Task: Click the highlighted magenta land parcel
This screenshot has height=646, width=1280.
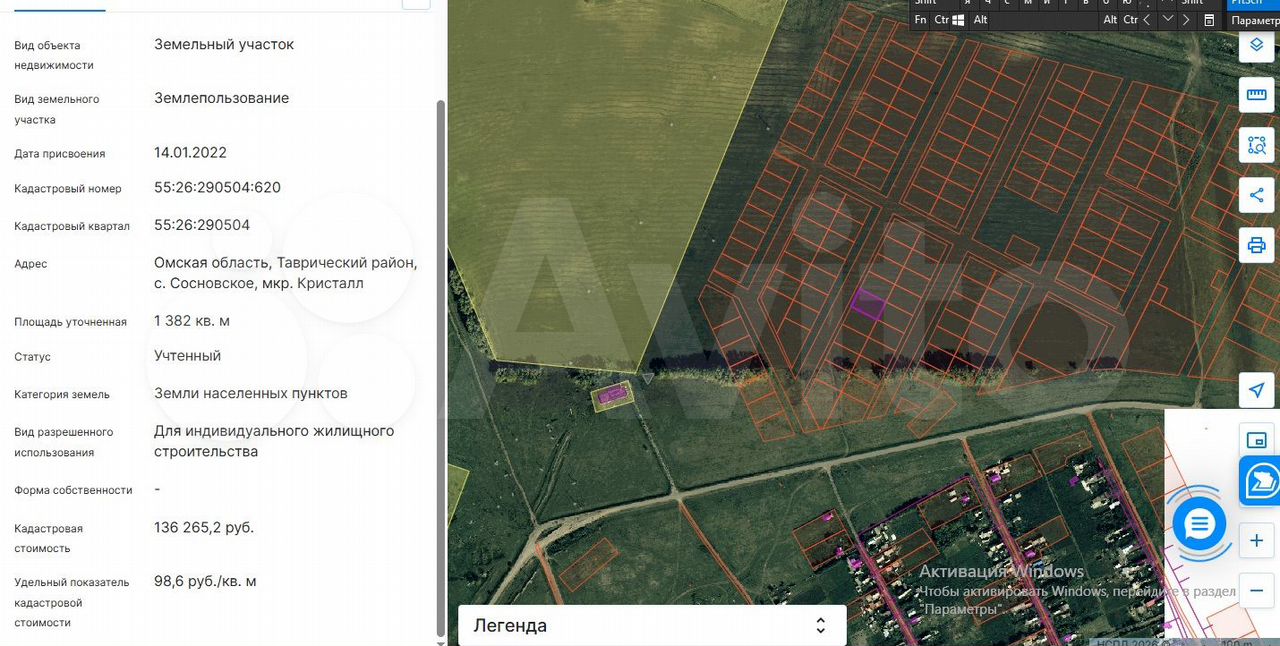Action: (x=867, y=304)
